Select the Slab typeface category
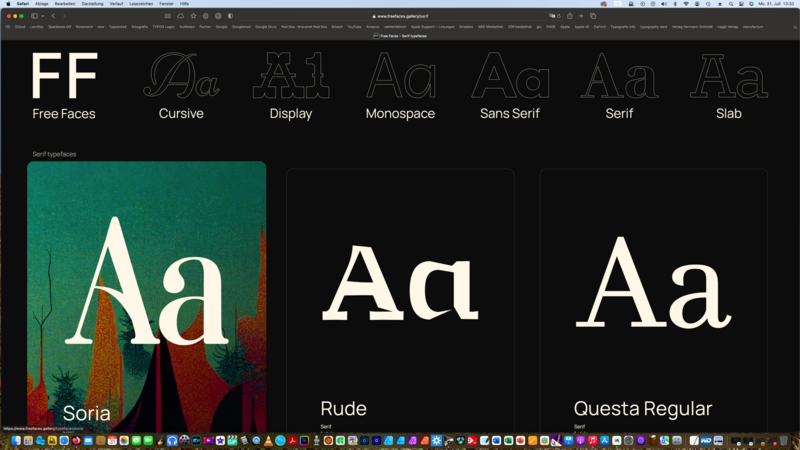800x450 pixels. pyautogui.click(x=728, y=77)
